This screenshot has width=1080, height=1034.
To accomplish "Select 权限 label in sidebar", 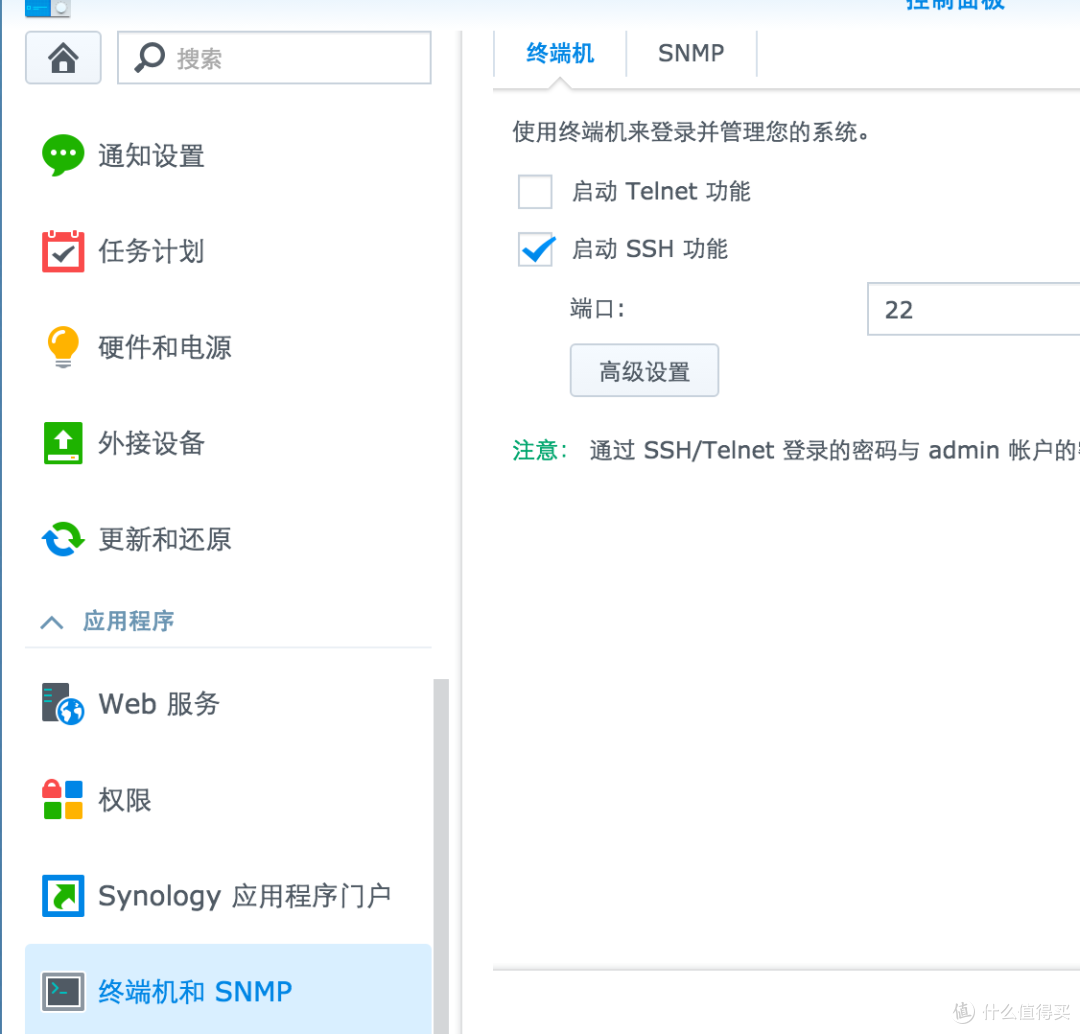I will pyautogui.click(x=125, y=800).
